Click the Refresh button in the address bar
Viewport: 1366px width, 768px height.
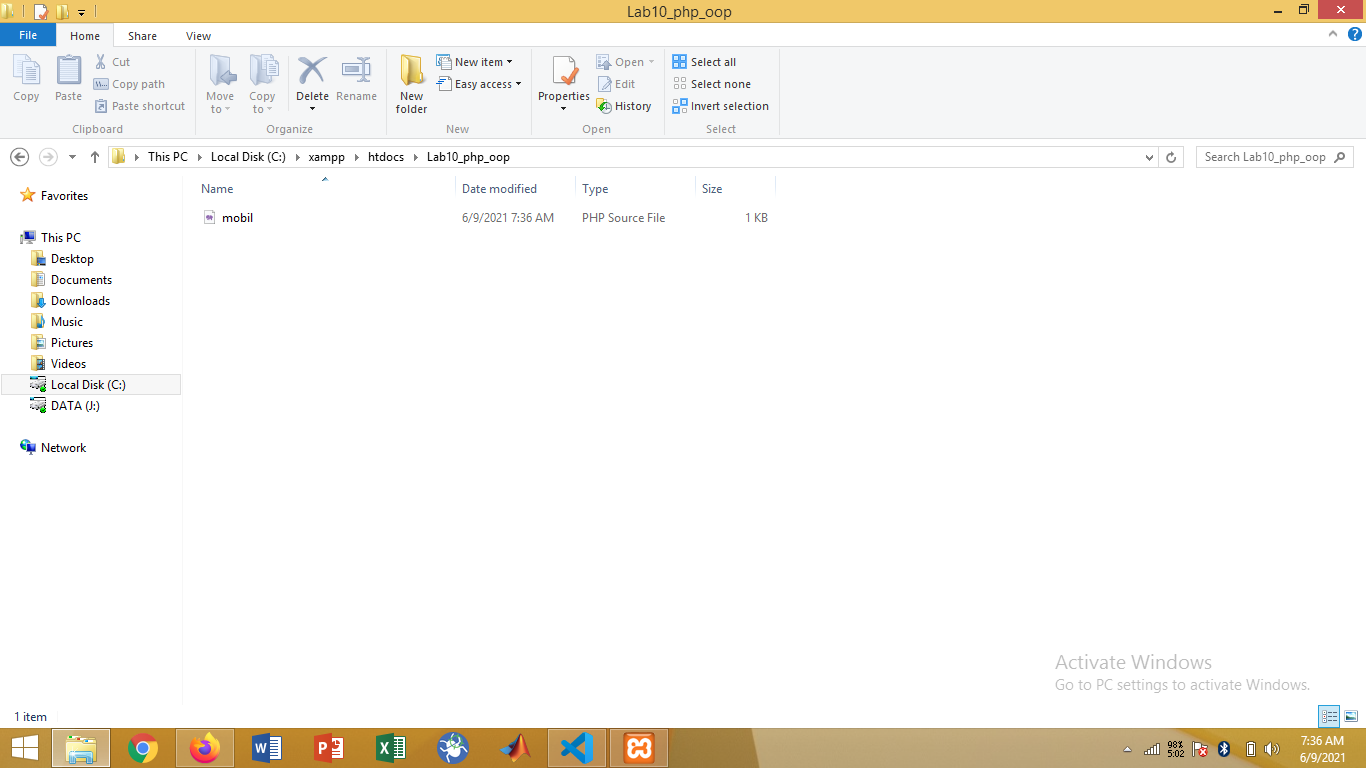[x=1171, y=156]
